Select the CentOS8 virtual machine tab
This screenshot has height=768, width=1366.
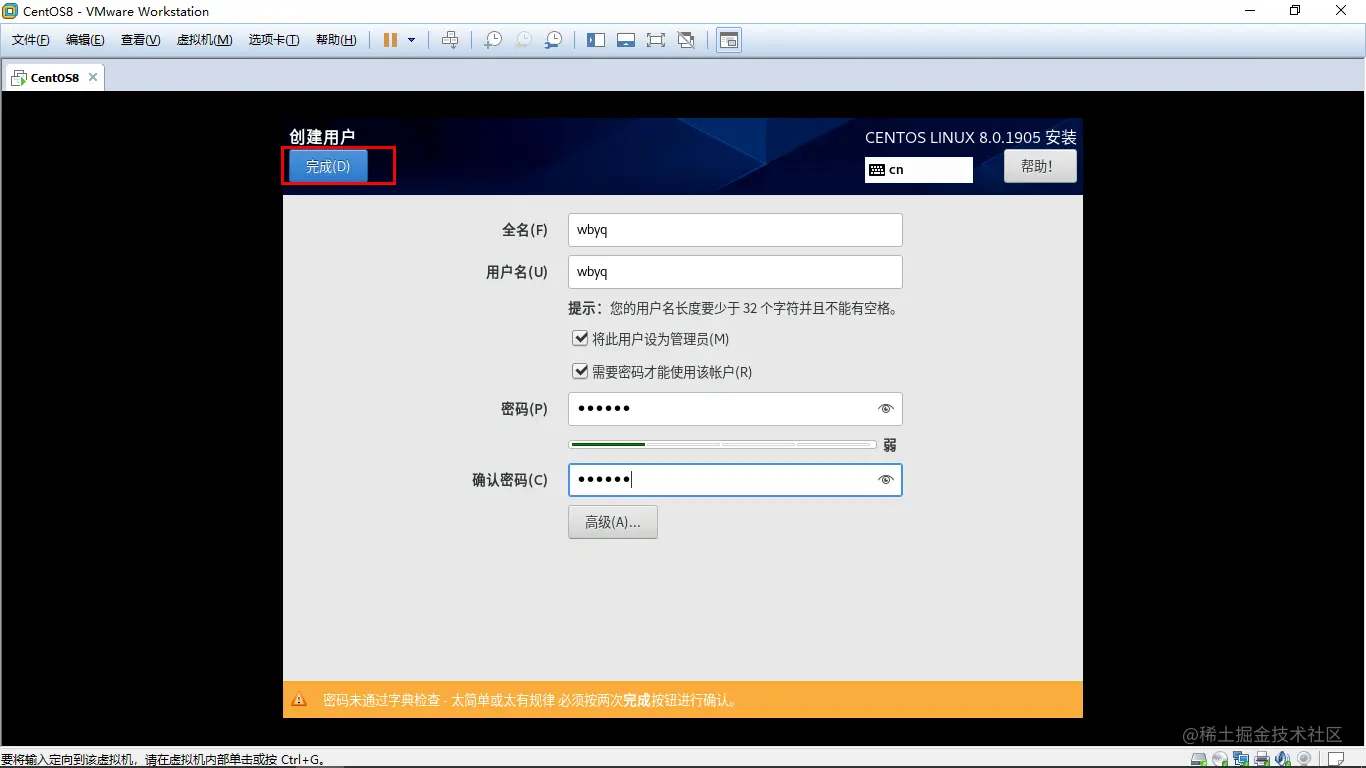pos(54,77)
